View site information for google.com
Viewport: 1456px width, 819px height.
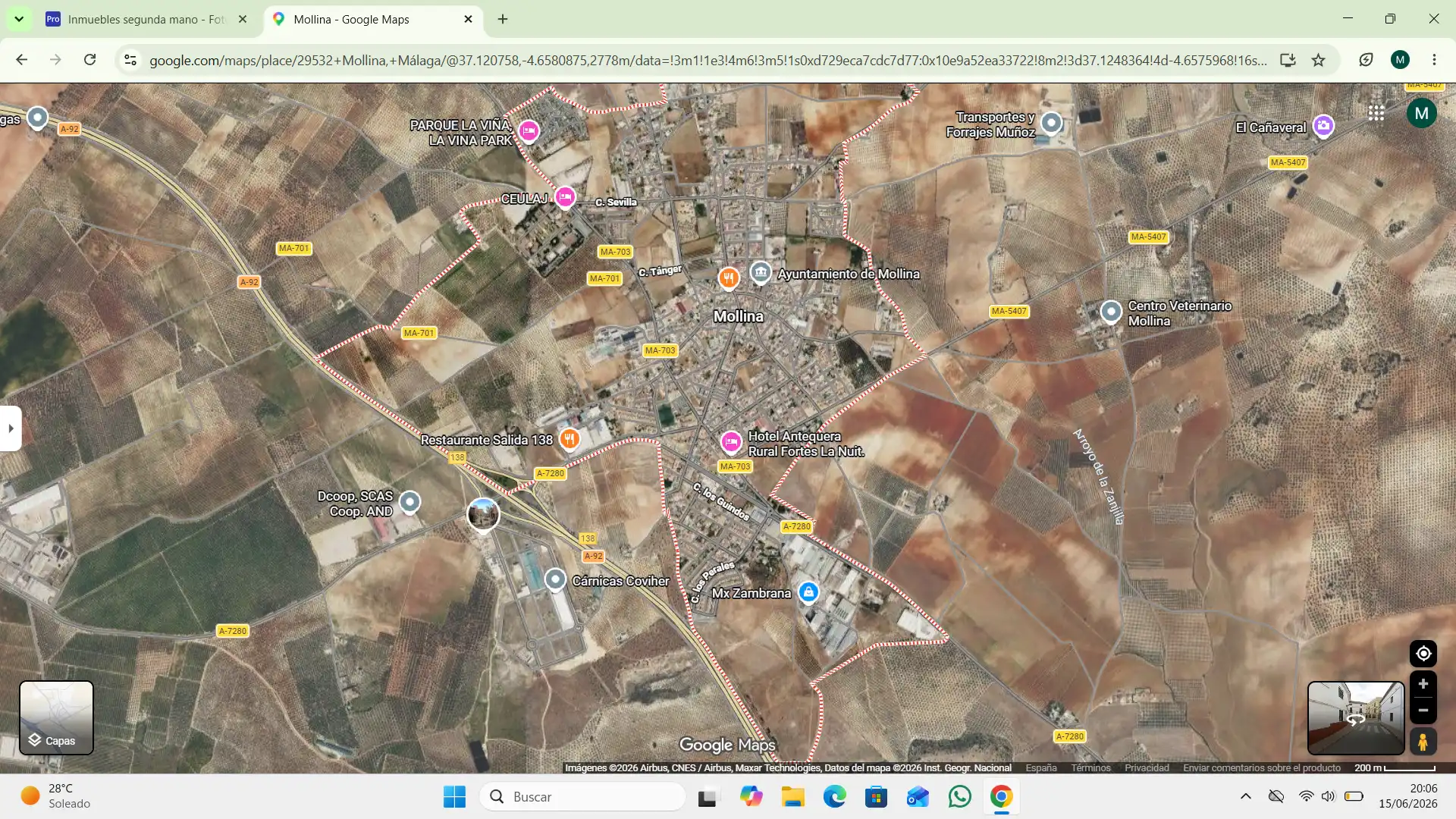coord(130,60)
